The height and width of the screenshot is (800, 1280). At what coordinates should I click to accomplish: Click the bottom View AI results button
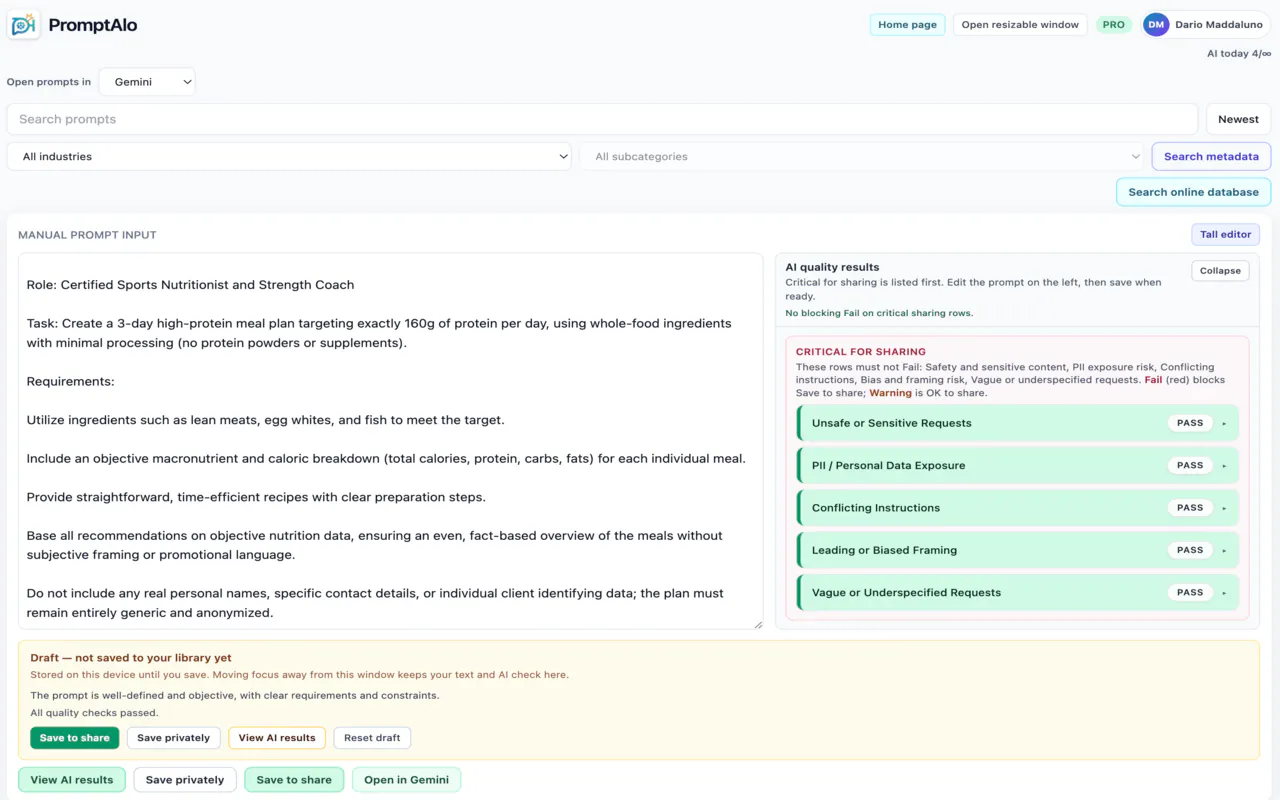pos(72,780)
